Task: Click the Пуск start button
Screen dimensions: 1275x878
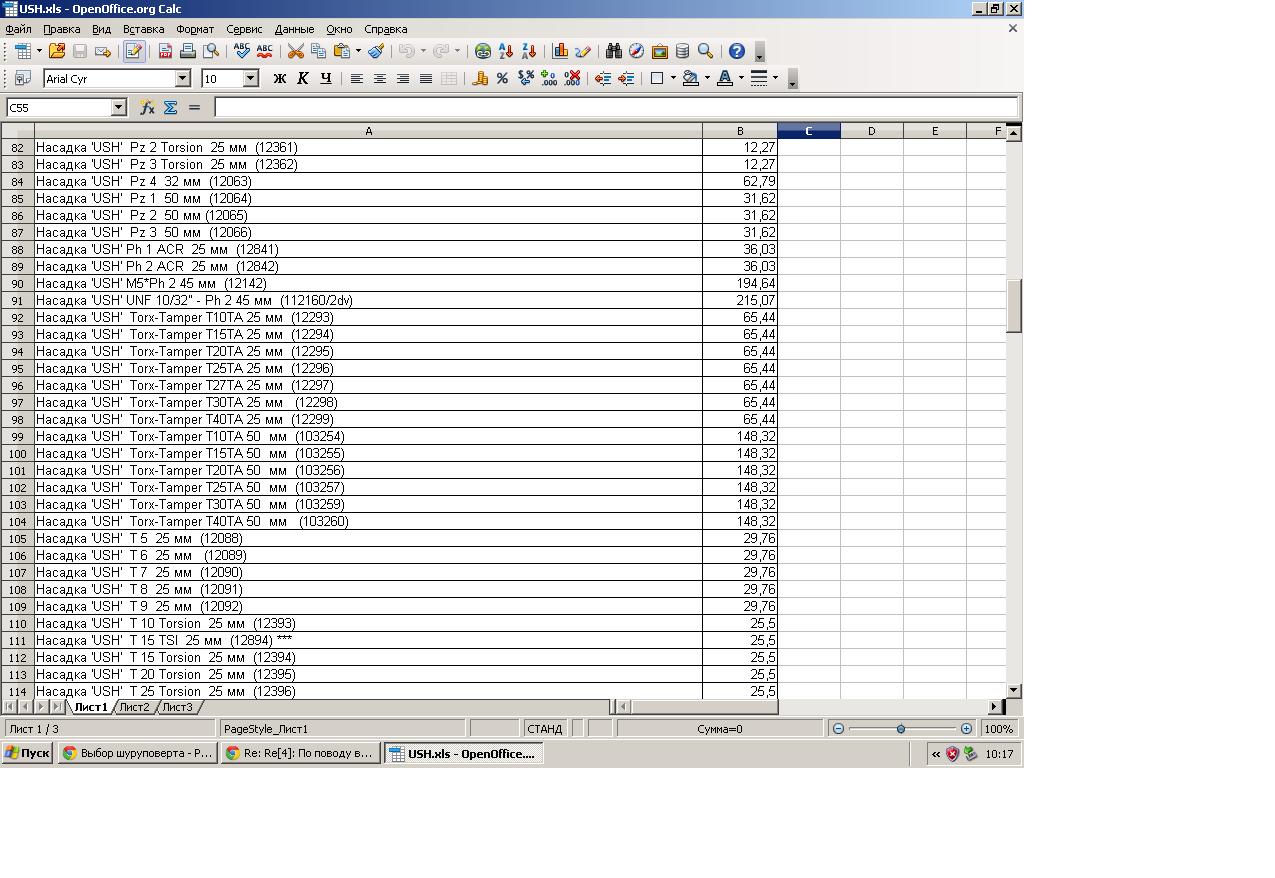Action: click(x=27, y=754)
